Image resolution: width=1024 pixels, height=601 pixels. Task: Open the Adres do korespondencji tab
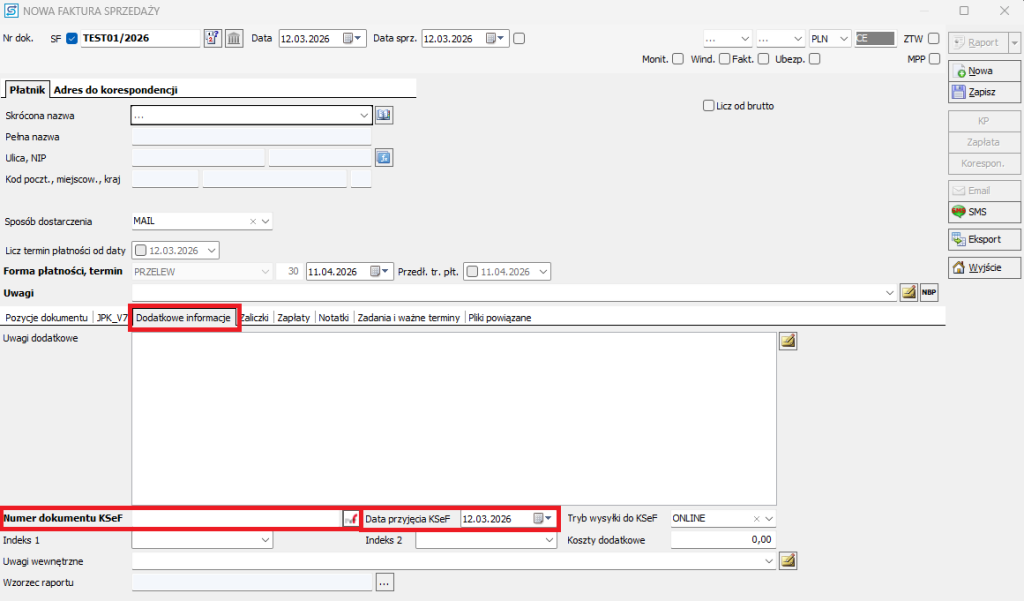115,89
